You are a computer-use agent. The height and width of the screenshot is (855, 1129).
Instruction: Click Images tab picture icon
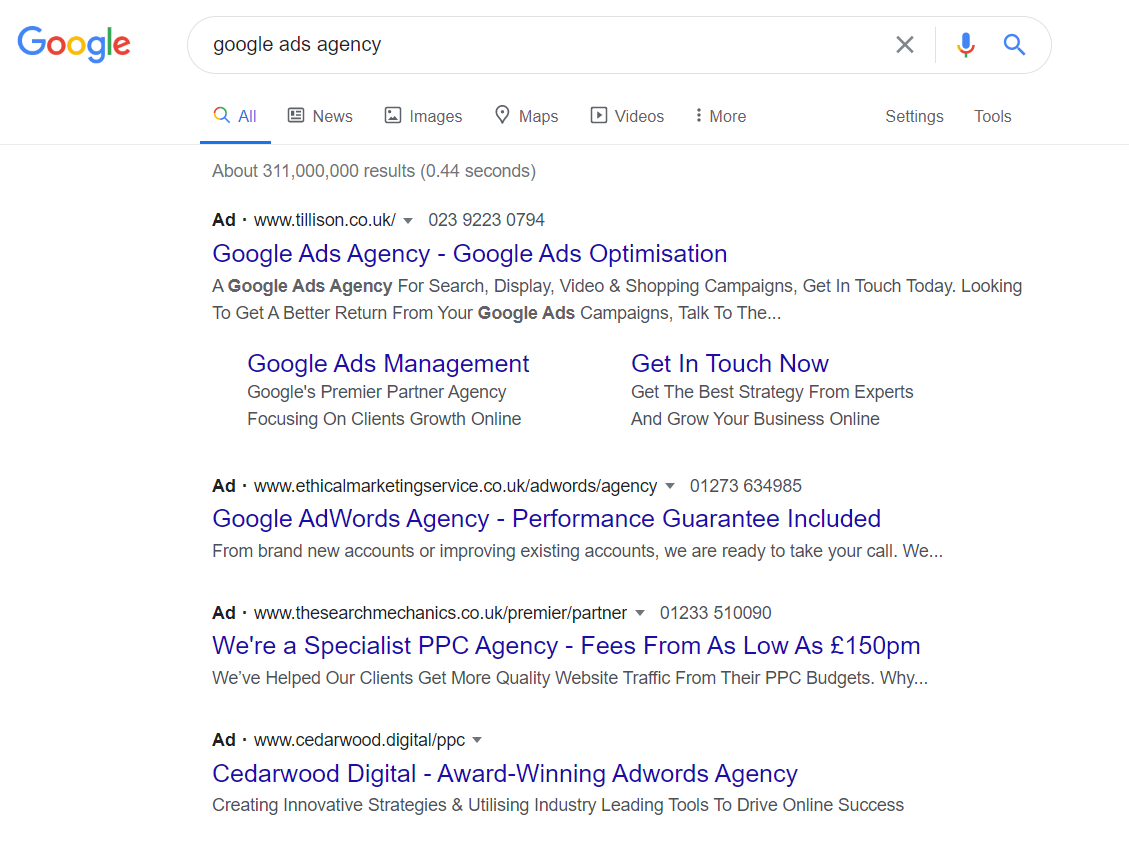392,115
